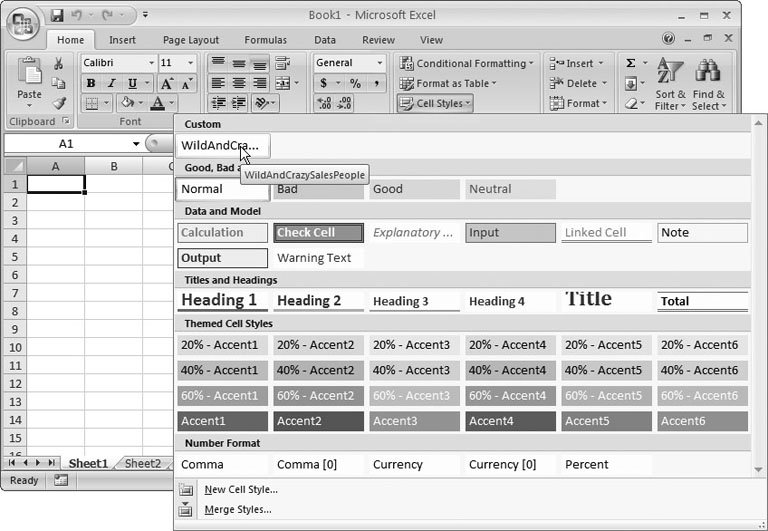Jump to last sheet navigation arrow
The width and height of the screenshot is (768, 531).
coord(51,462)
